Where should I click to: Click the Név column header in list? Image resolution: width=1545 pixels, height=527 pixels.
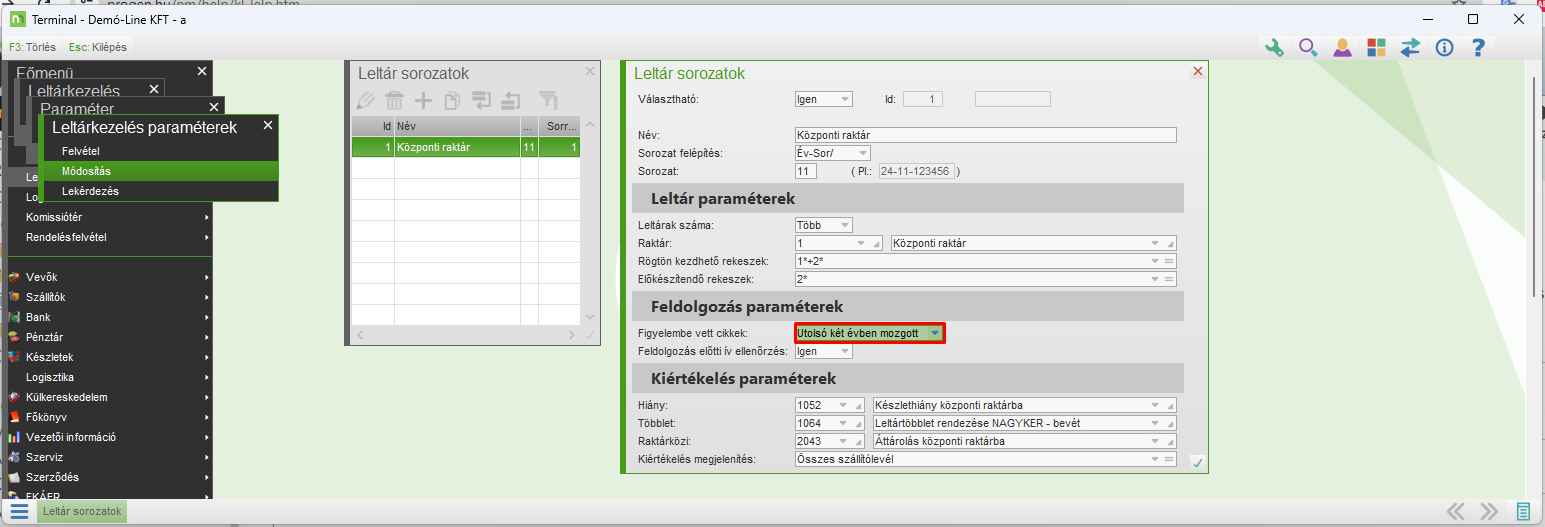(457, 127)
